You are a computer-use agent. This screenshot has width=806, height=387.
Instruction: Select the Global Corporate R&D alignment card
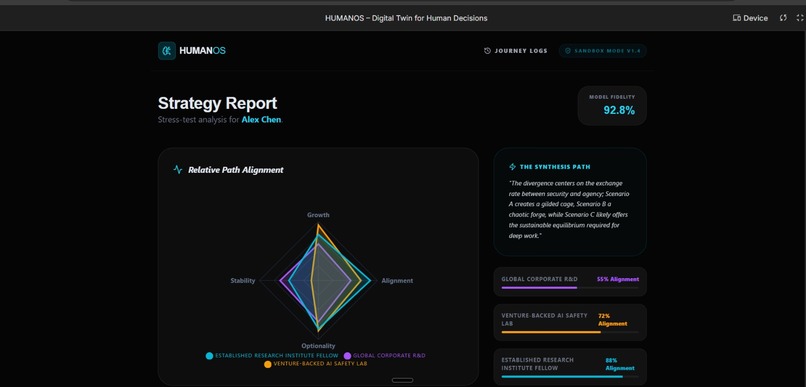pos(570,282)
